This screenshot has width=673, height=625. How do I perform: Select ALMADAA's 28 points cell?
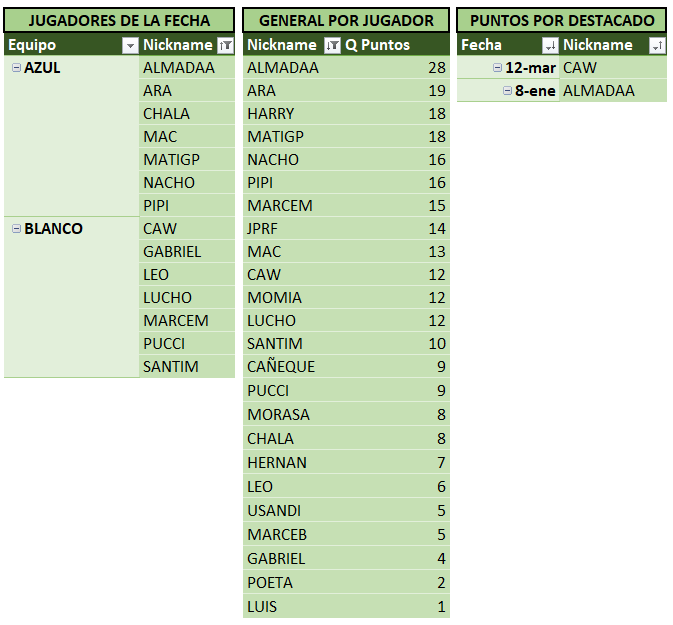click(436, 68)
